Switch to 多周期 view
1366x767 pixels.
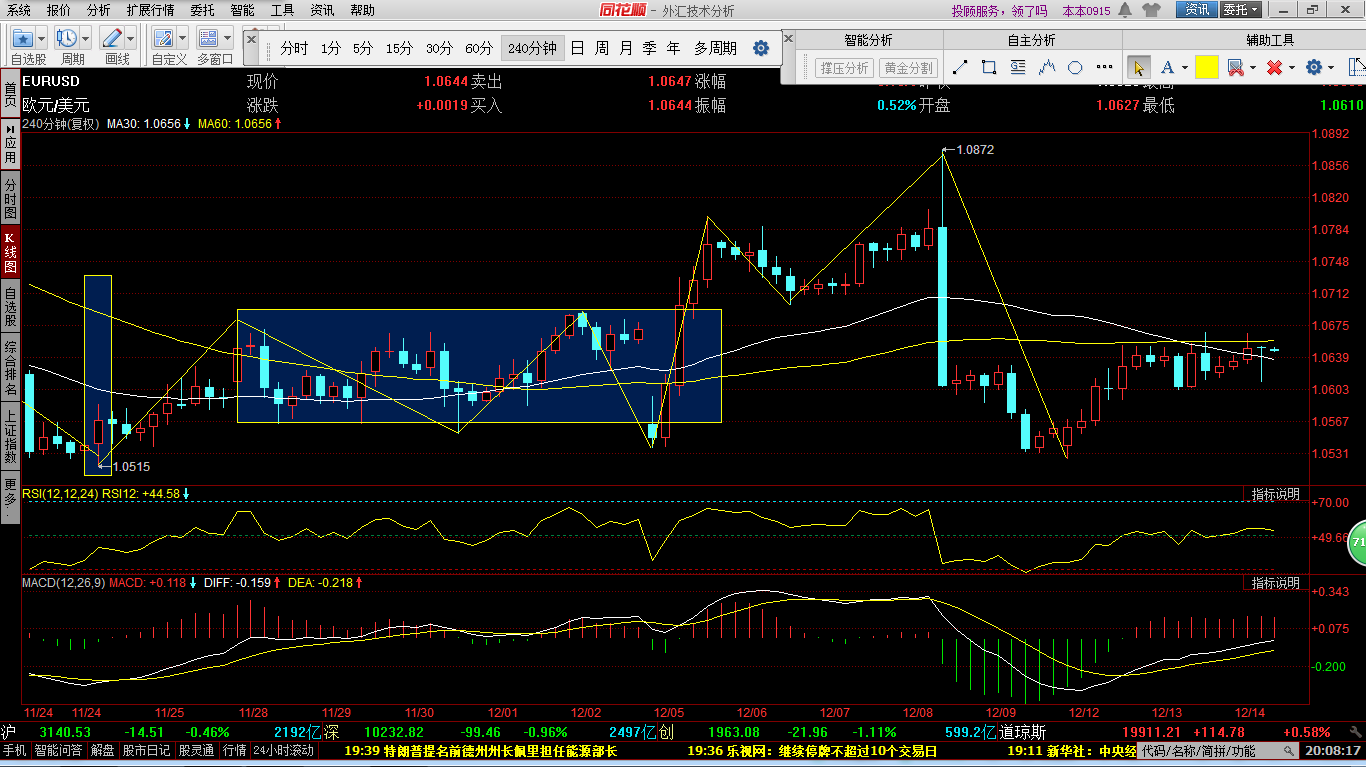716,48
